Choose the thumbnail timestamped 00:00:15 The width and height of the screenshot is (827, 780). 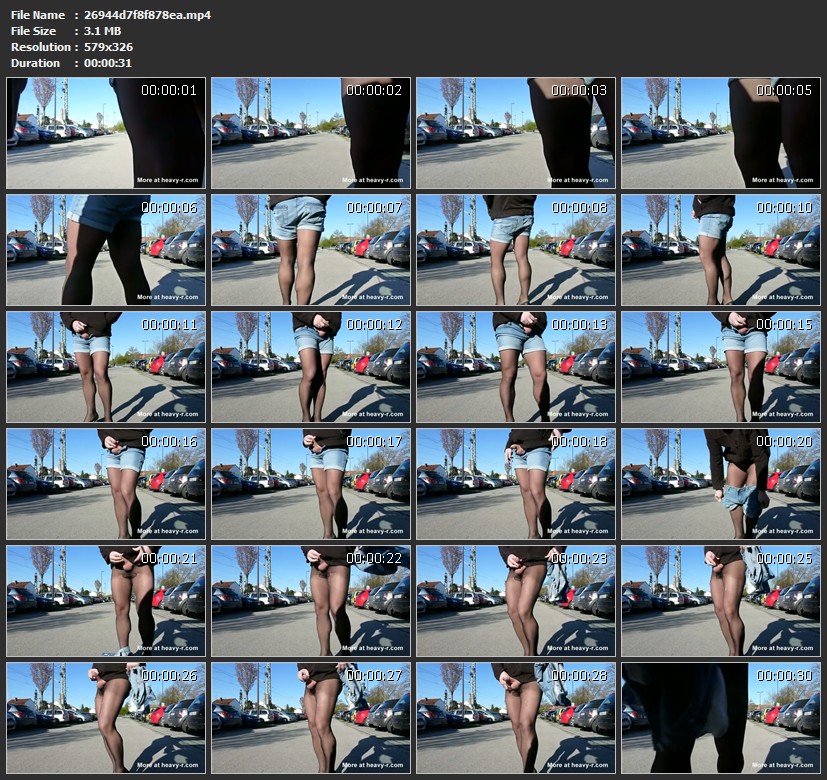[721, 367]
